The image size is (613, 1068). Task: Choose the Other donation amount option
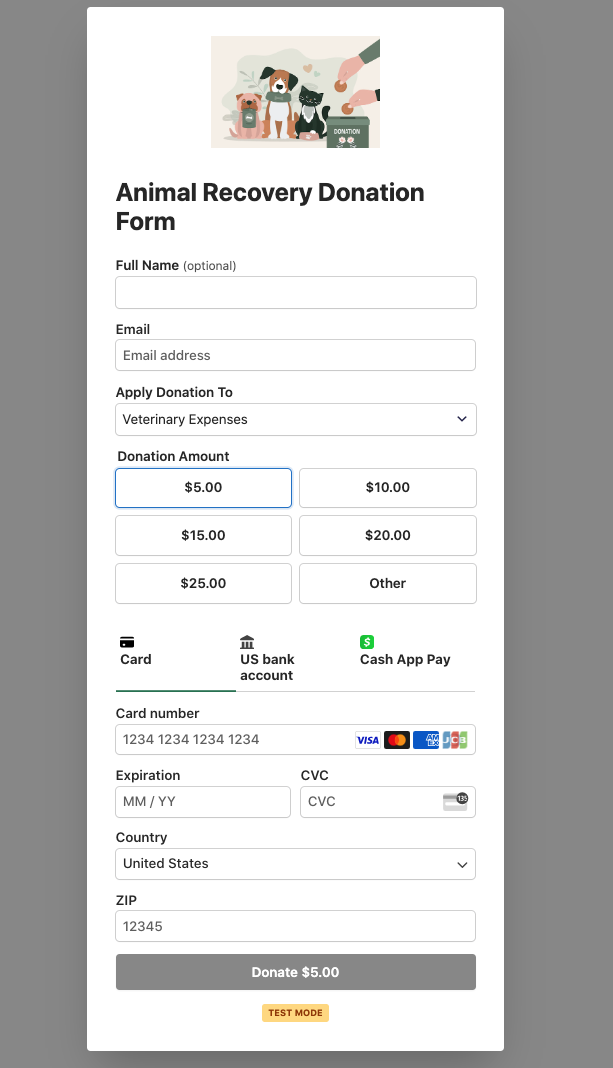point(388,584)
